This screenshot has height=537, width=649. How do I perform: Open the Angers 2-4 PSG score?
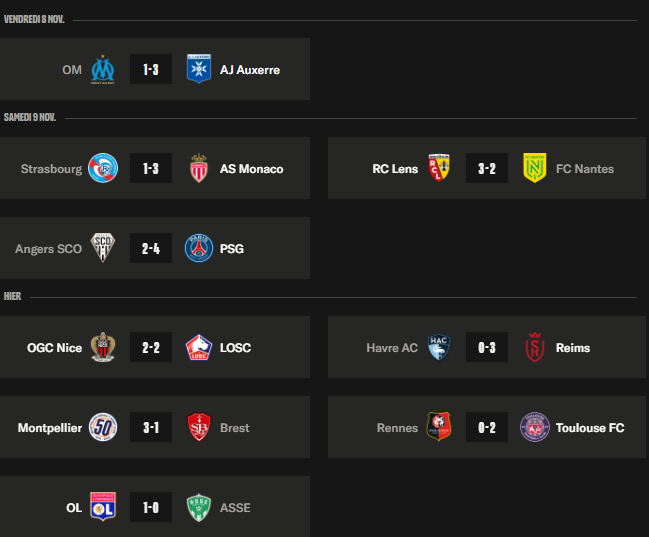151,248
